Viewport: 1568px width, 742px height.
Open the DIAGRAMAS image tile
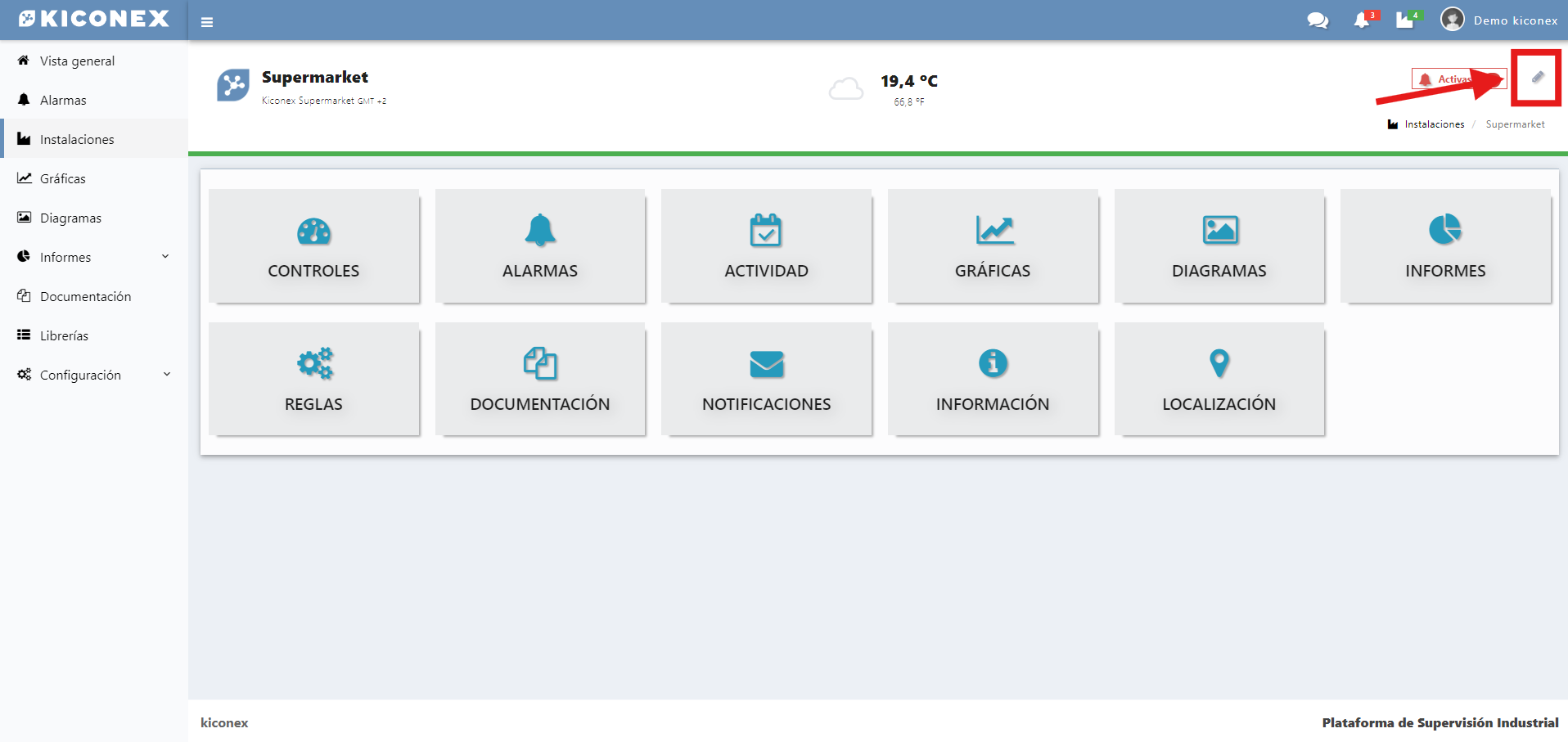point(1219,246)
